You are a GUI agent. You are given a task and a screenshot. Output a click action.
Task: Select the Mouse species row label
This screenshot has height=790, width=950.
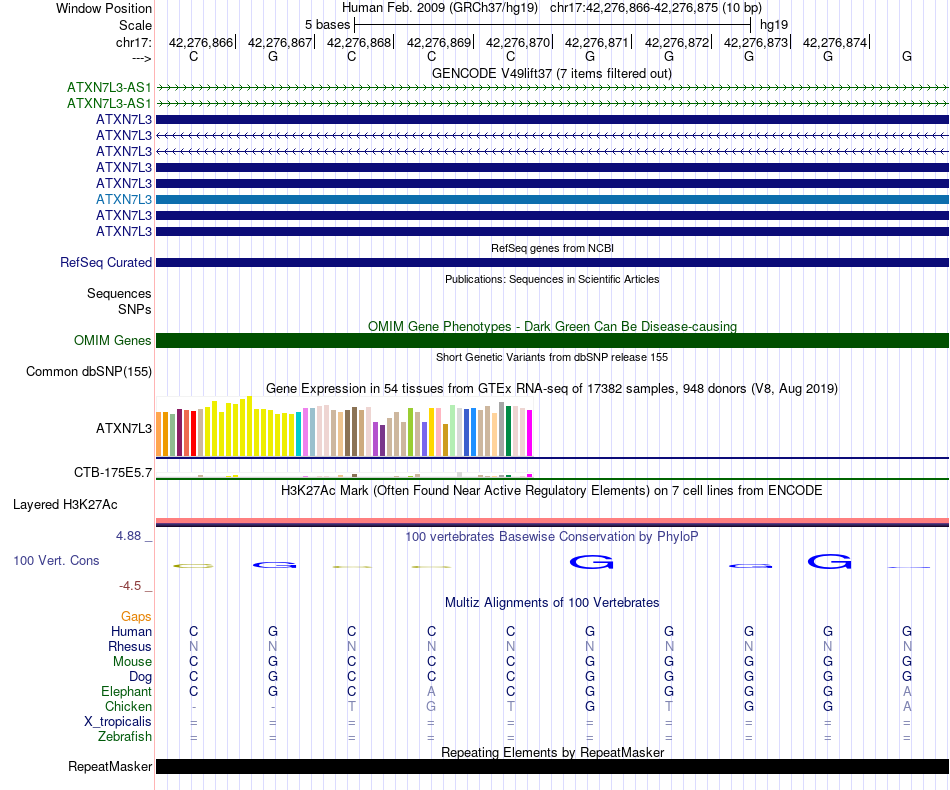[x=132, y=662]
